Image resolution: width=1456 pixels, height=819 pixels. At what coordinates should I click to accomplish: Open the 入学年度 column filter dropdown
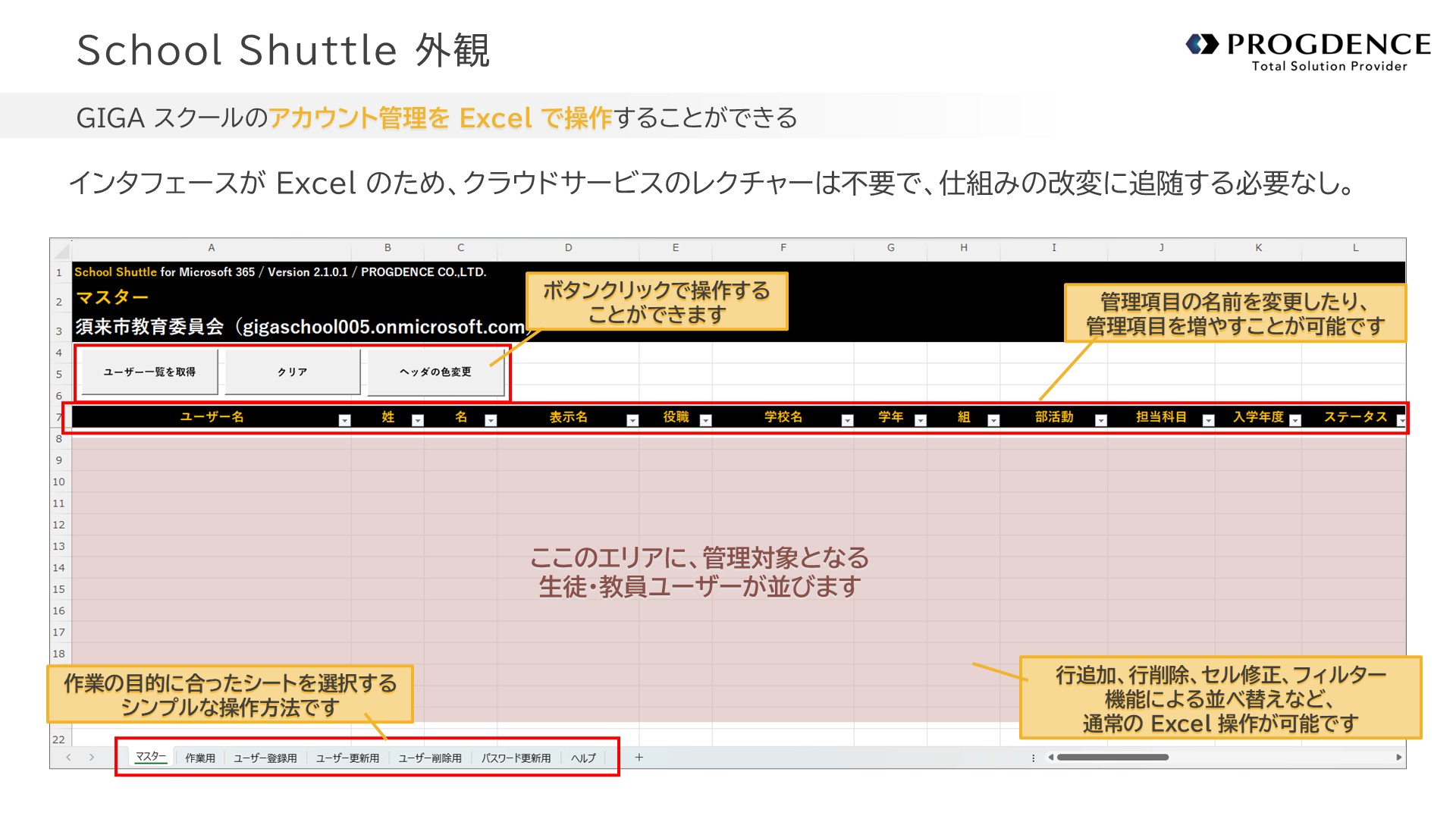pyautogui.click(x=1295, y=420)
